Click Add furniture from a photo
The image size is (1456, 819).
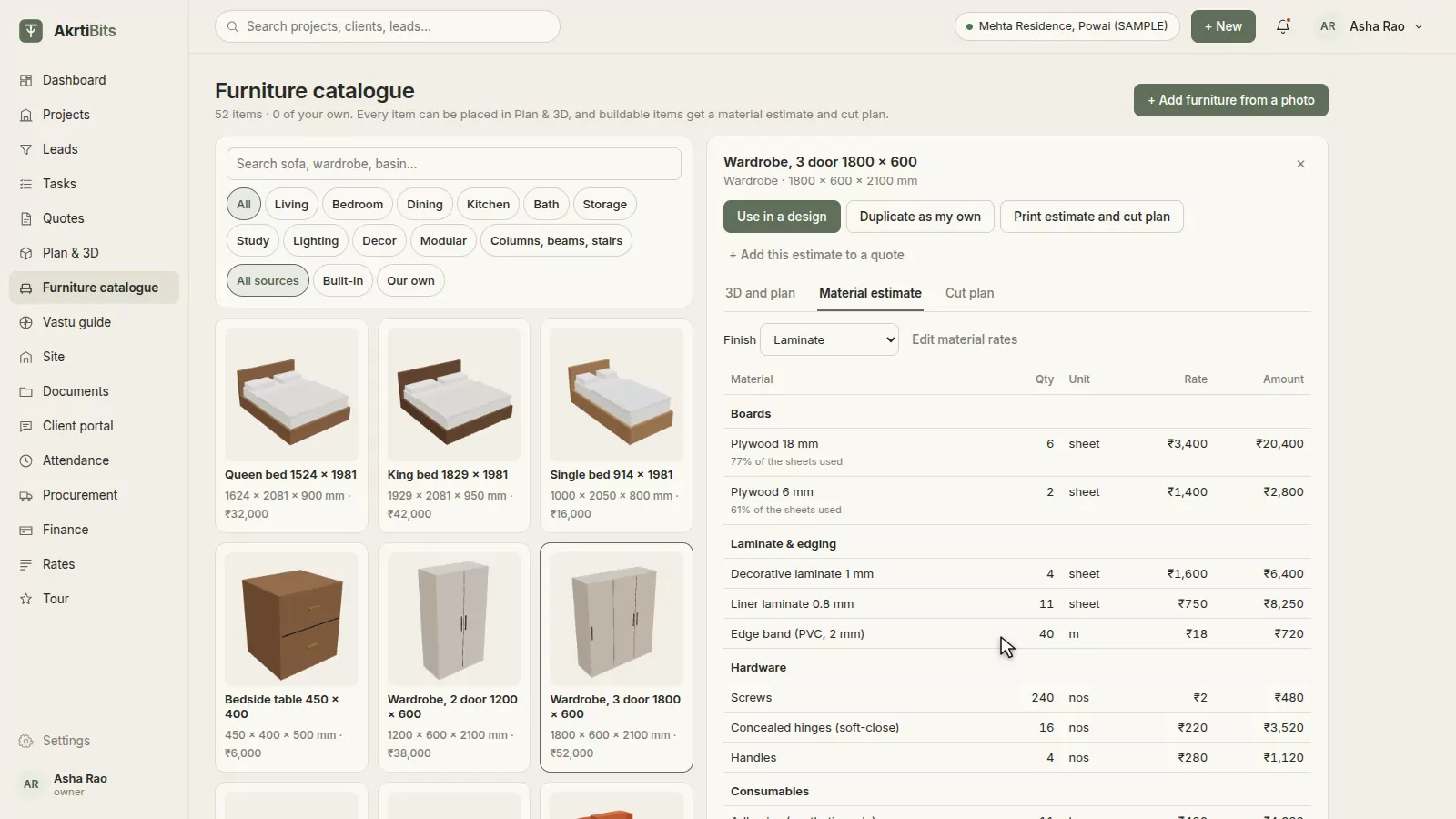1230,100
